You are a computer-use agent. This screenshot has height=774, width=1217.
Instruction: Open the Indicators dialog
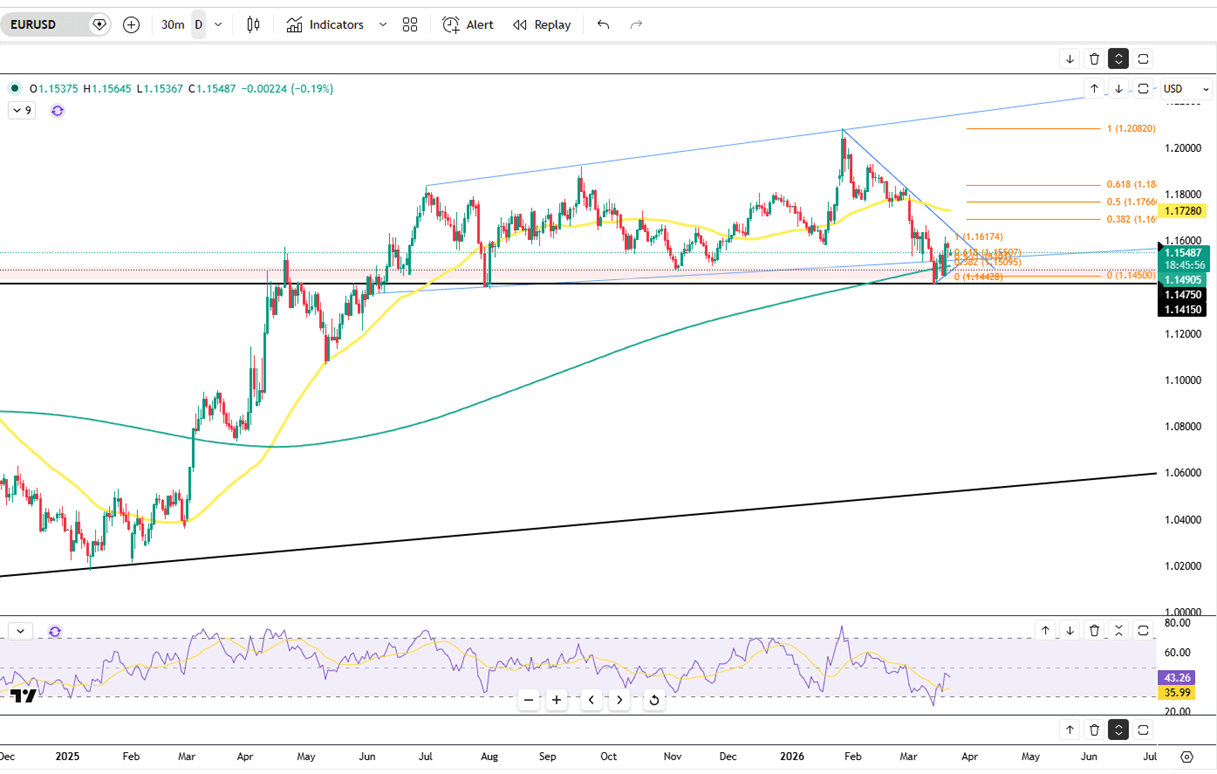325,25
